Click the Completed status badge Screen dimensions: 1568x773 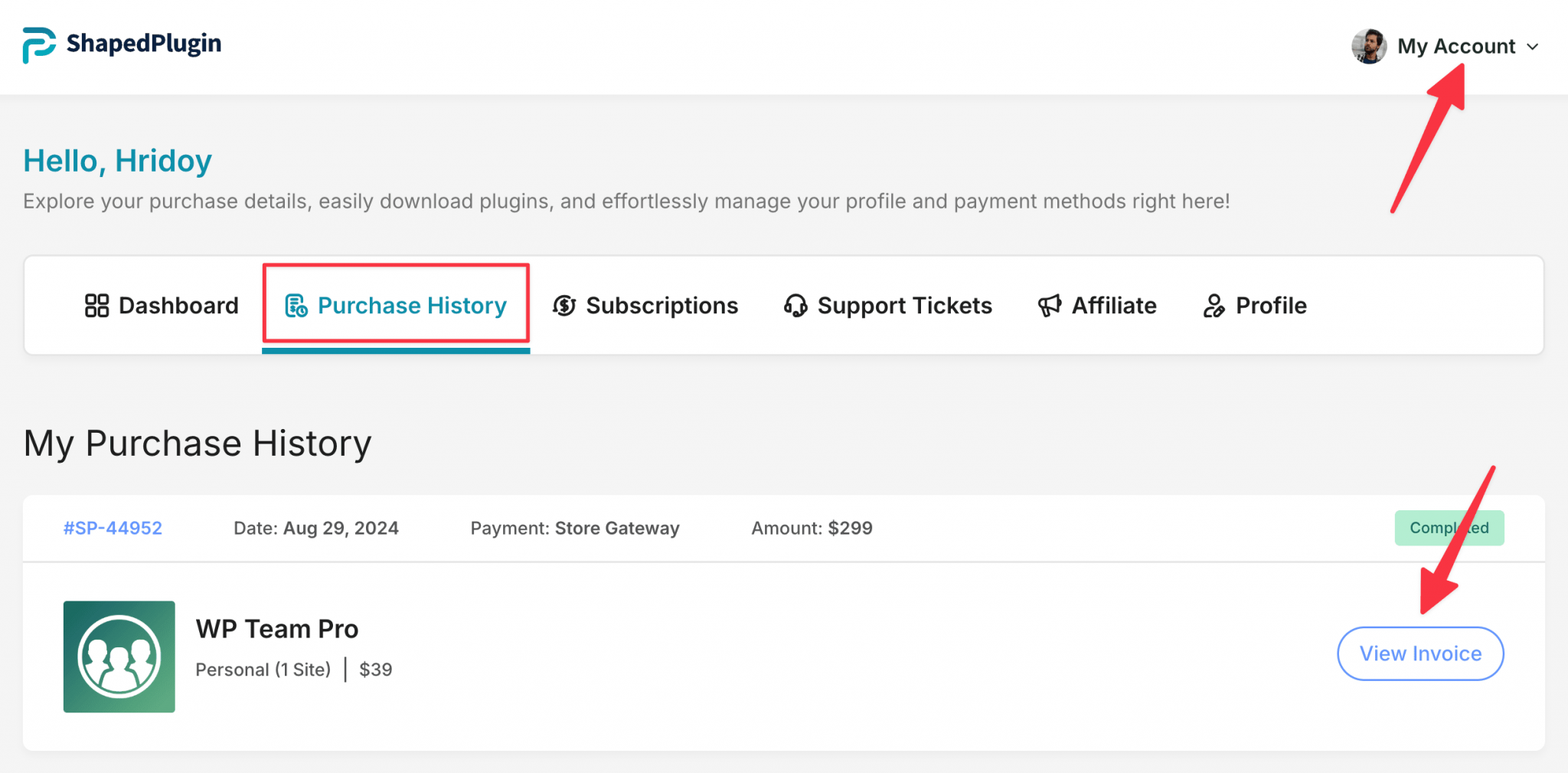(1449, 528)
